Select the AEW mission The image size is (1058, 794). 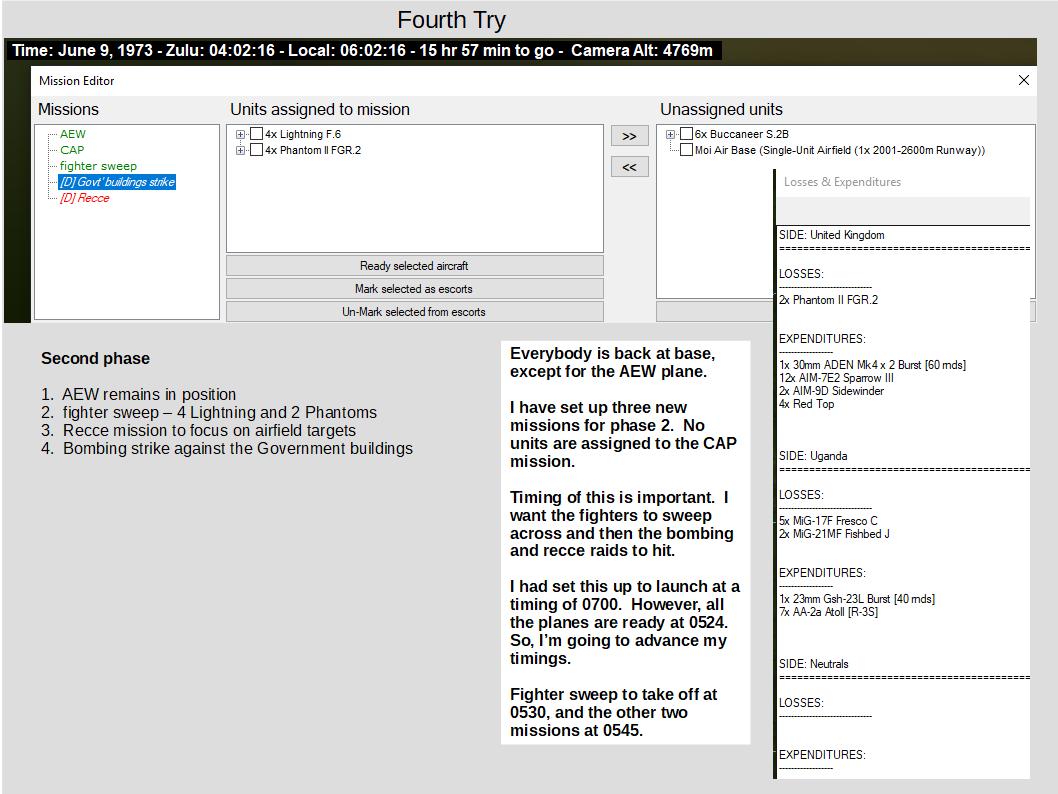click(x=72, y=134)
